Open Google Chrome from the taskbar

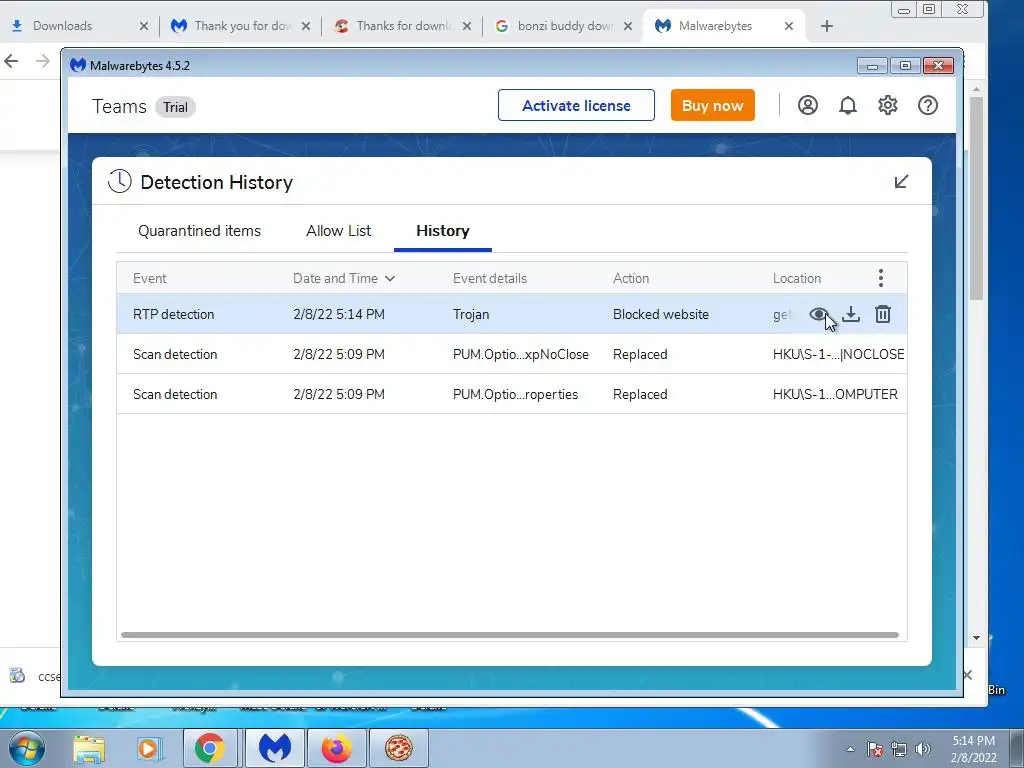(210, 748)
